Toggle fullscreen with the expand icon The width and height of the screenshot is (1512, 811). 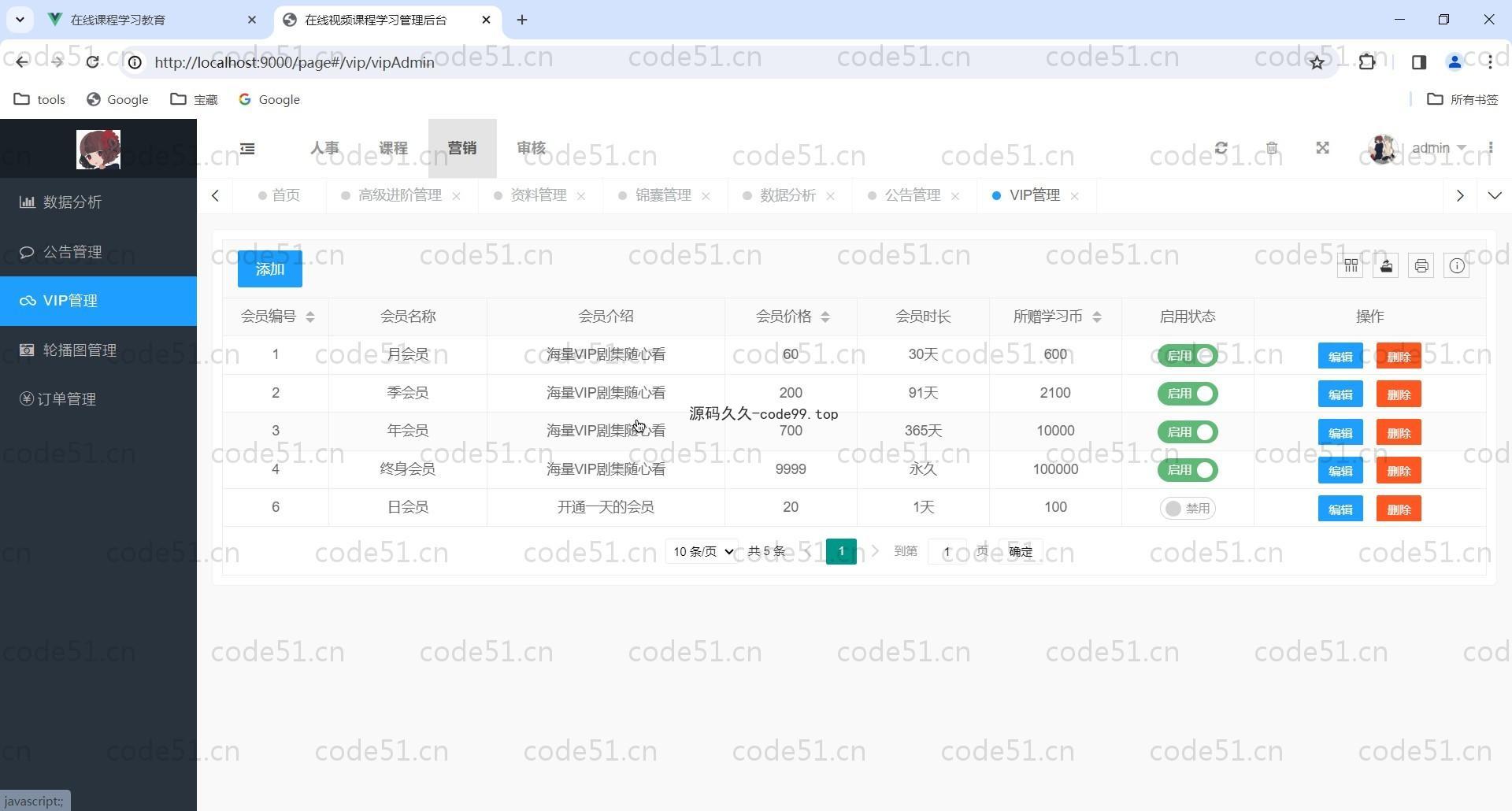point(1322,148)
